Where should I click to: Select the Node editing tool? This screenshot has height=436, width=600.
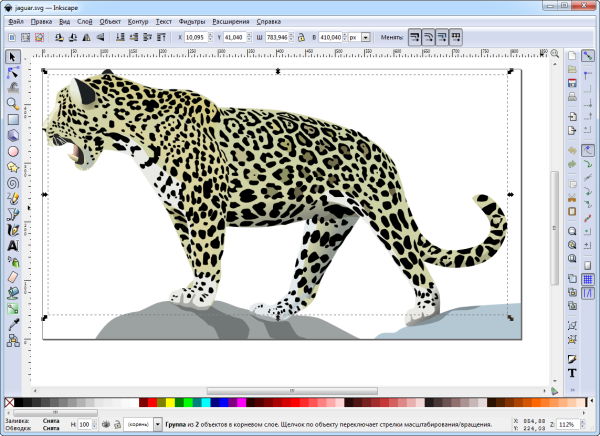click(x=13, y=73)
